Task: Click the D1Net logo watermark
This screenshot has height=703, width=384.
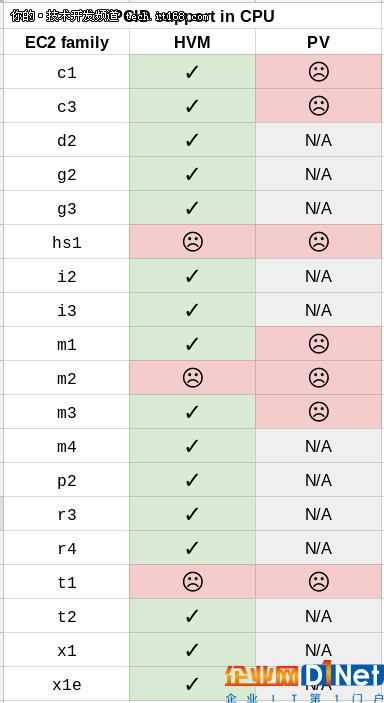Action: [x=304, y=681]
